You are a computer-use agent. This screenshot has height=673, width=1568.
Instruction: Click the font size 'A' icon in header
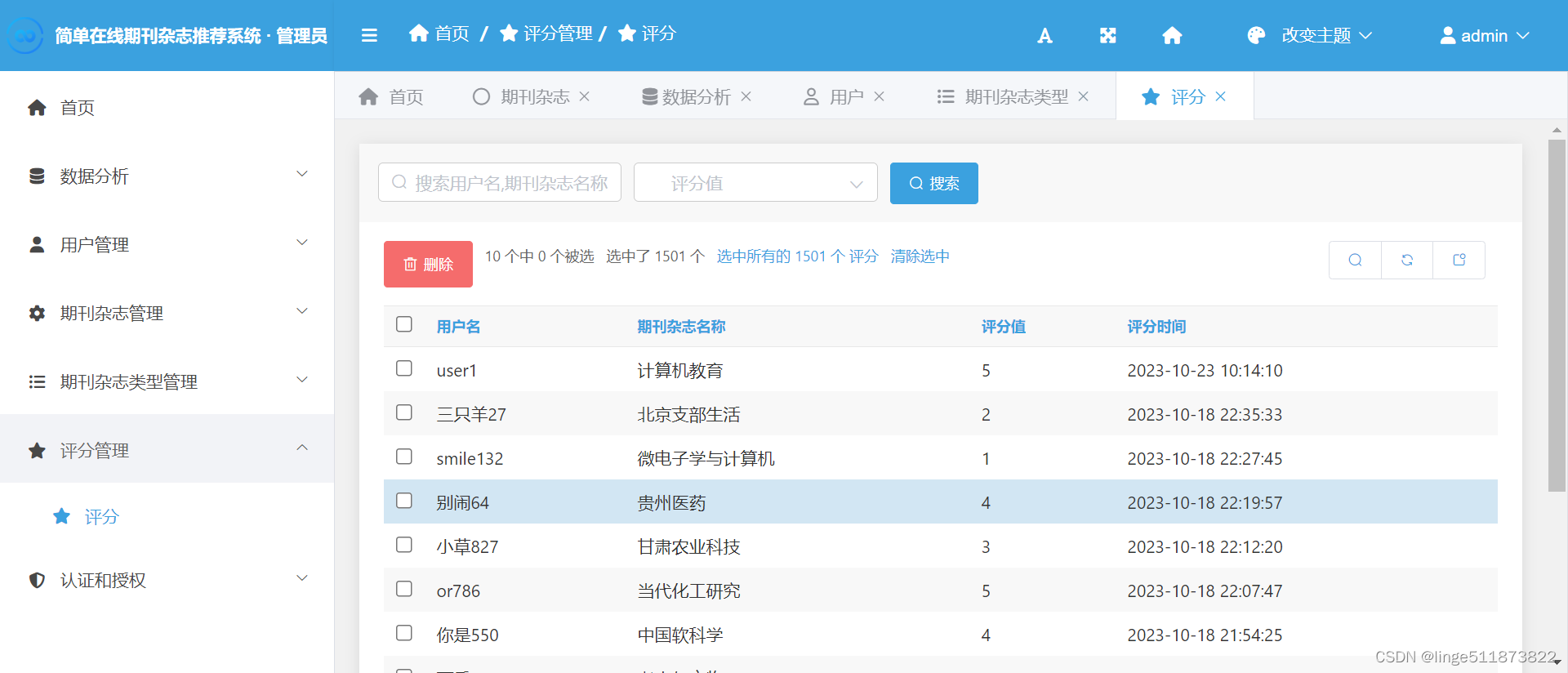pyautogui.click(x=1045, y=35)
